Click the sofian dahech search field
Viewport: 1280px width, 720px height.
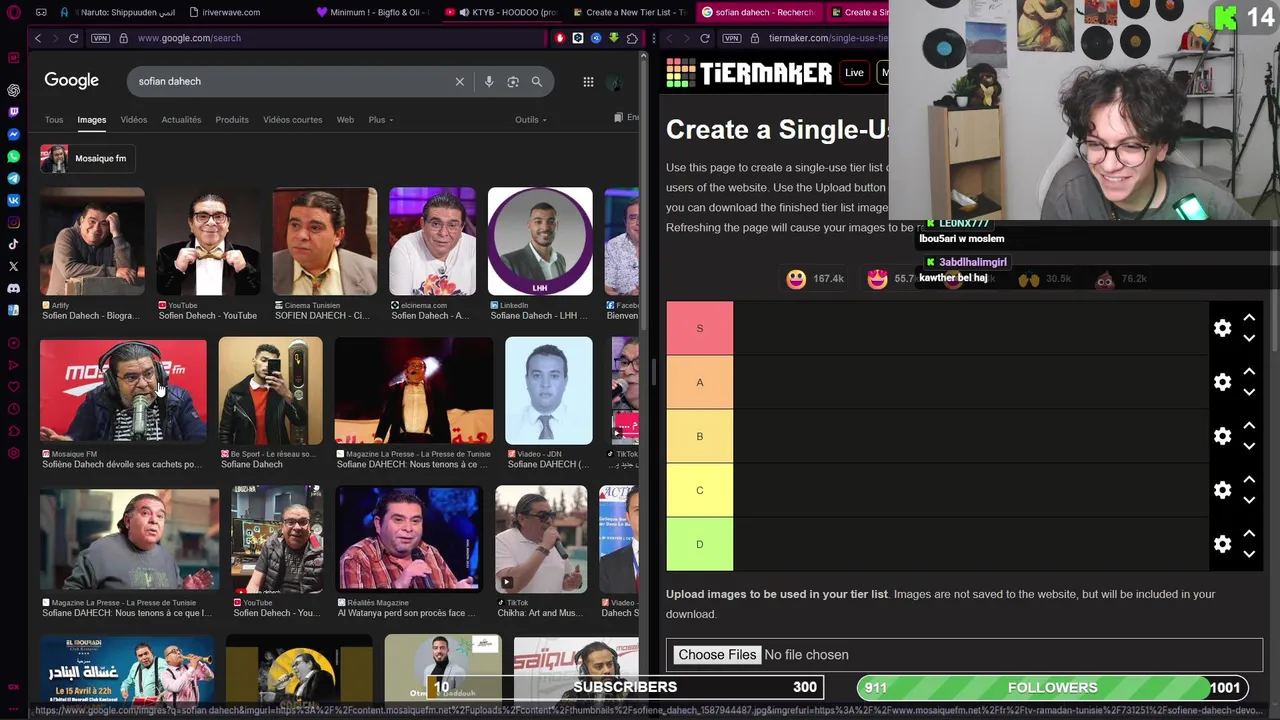click(x=290, y=81)
